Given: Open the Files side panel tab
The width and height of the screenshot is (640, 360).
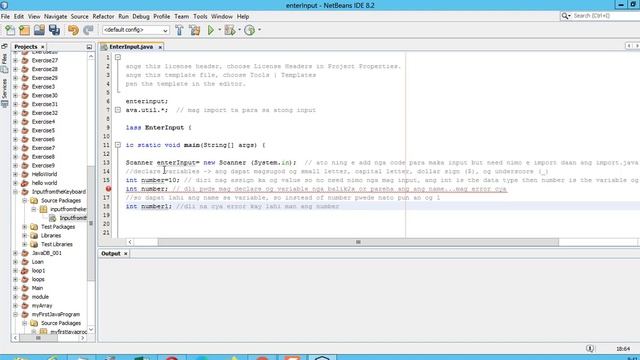Looking at the screenshot, I should (x=4, y=63).
